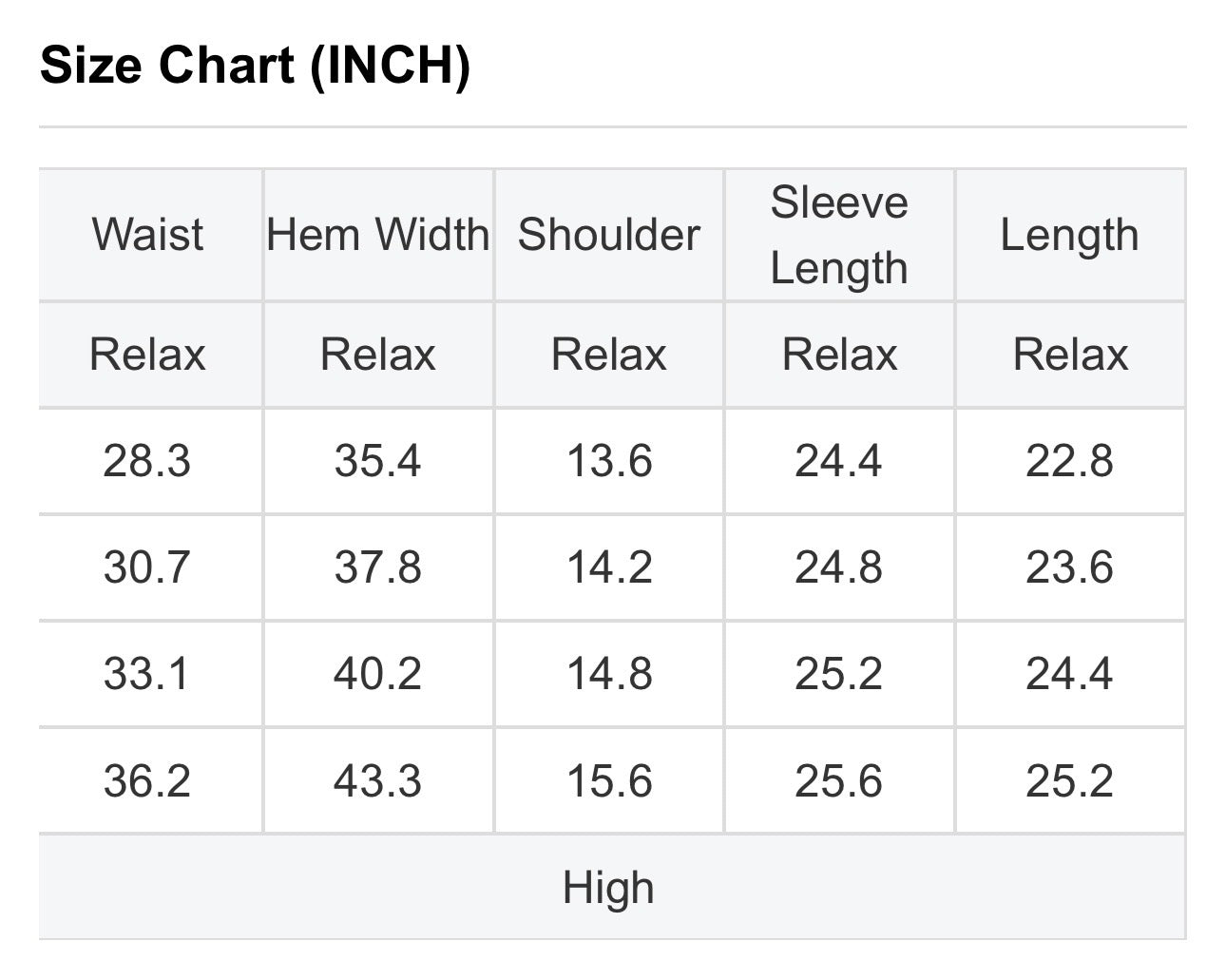Click waist value 33.1
The height and width of the screenshot is (980, 1226).
(x=147, y=674)
